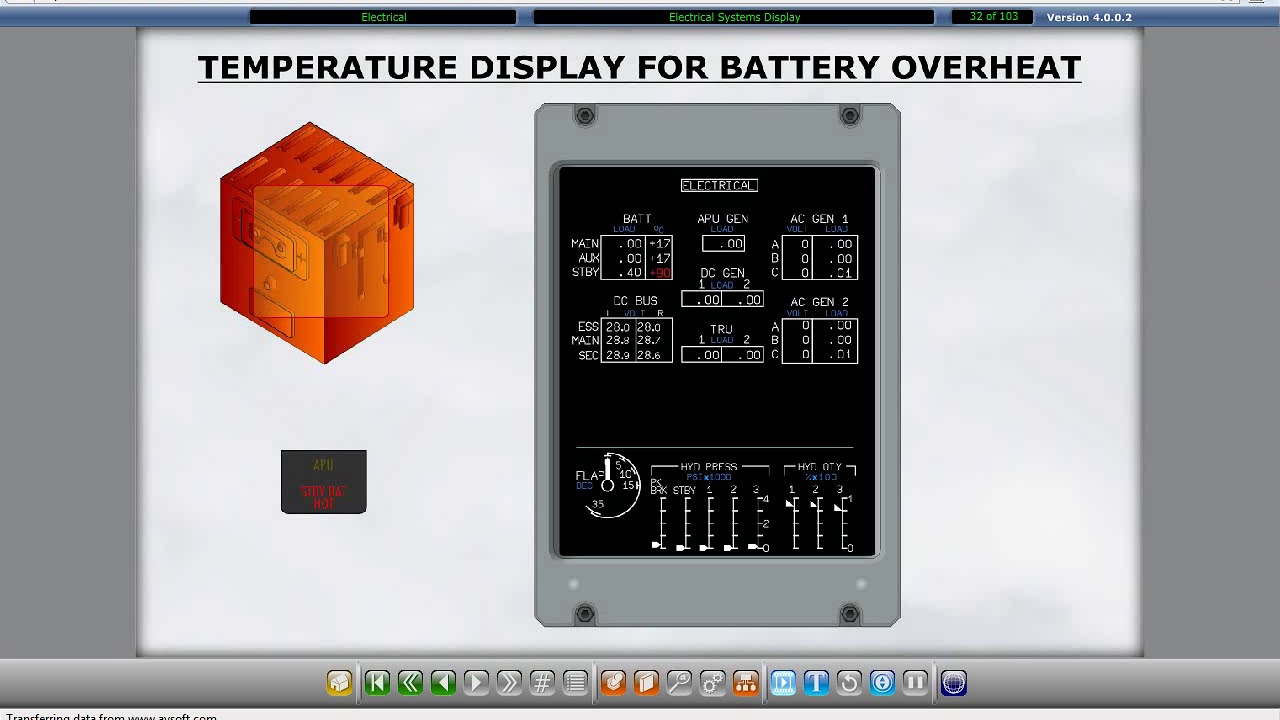Jump to the first slide
The image size is (1280, 720).
click(377, 683)
